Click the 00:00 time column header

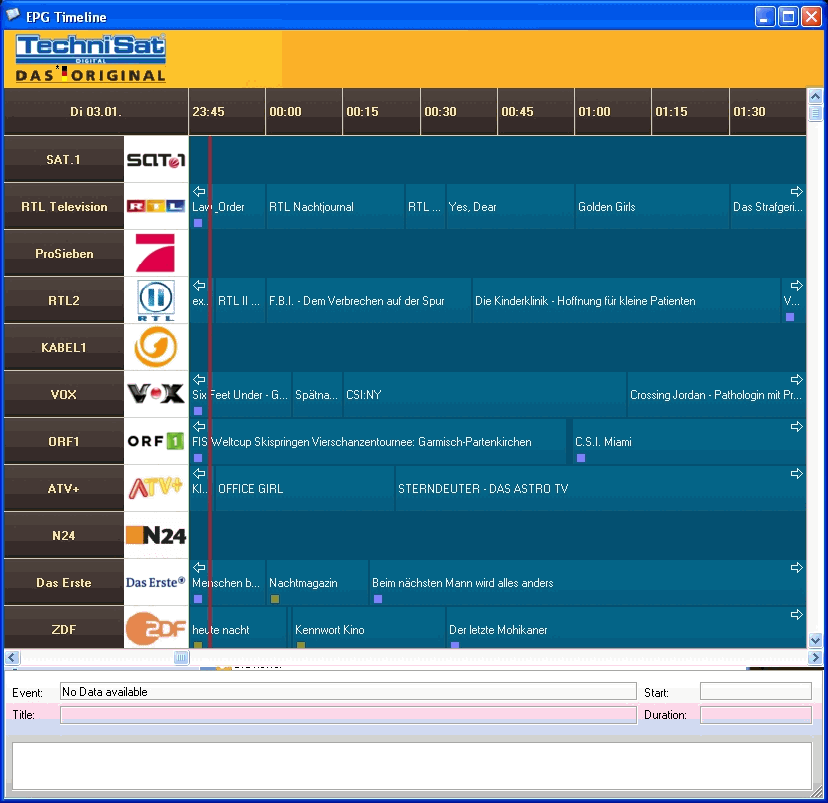coord(304,111)
